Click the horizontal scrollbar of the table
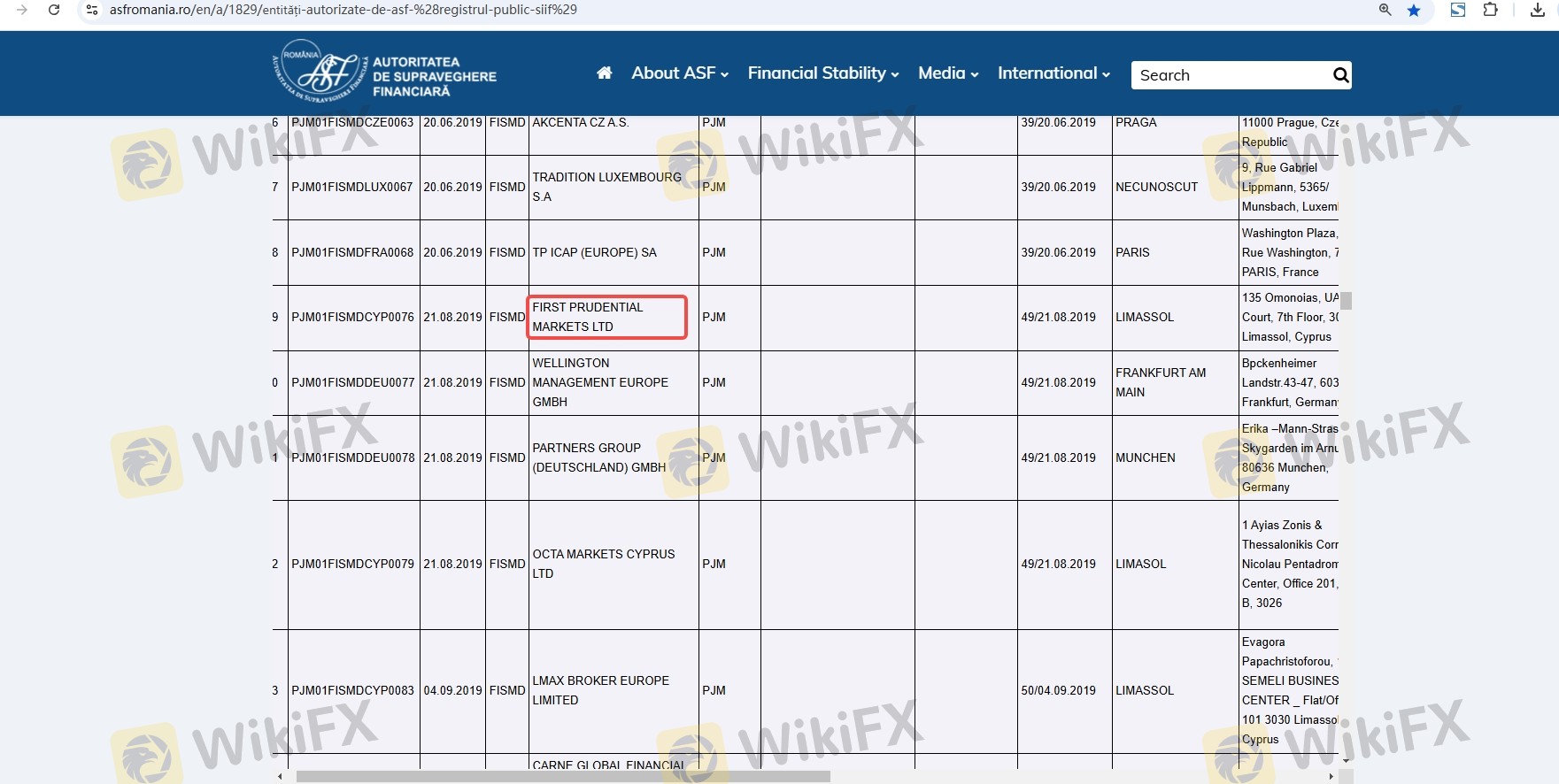 pos(562,776)
